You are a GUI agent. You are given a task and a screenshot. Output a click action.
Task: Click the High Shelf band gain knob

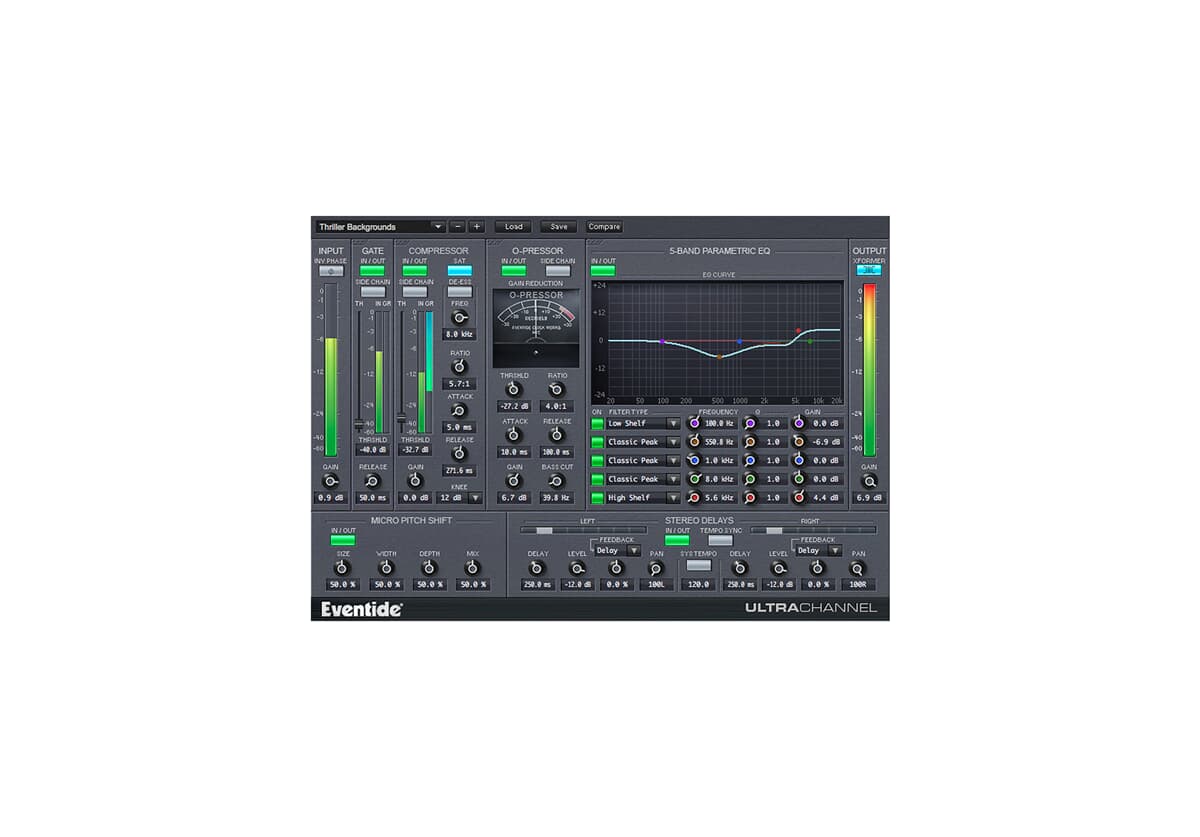(800, 496)
